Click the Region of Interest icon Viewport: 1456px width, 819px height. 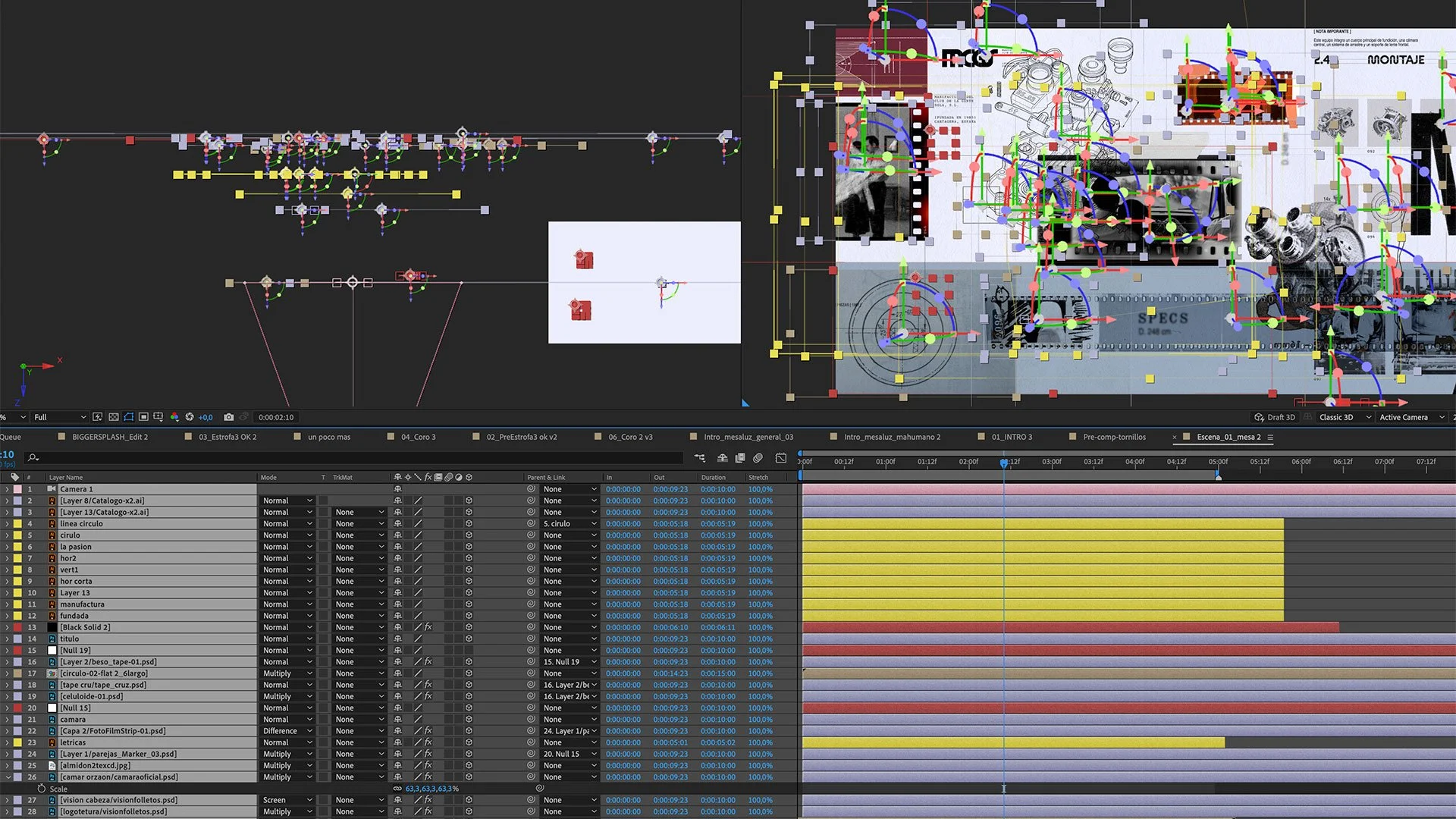[143, 417]
